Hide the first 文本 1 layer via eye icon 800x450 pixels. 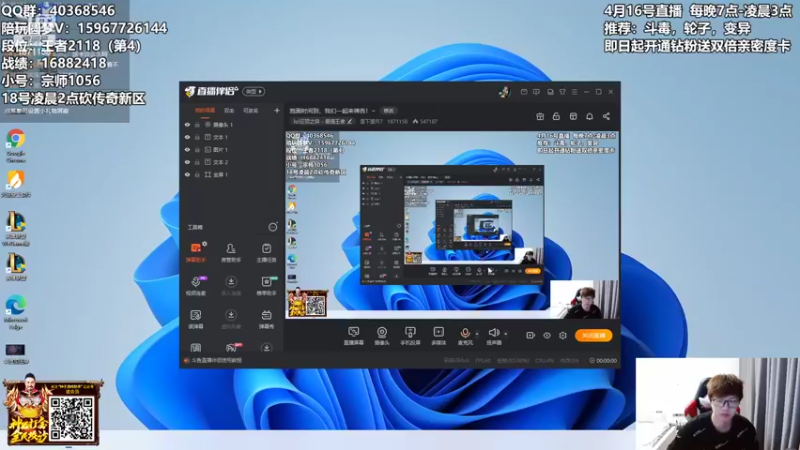tap(187, 137)
